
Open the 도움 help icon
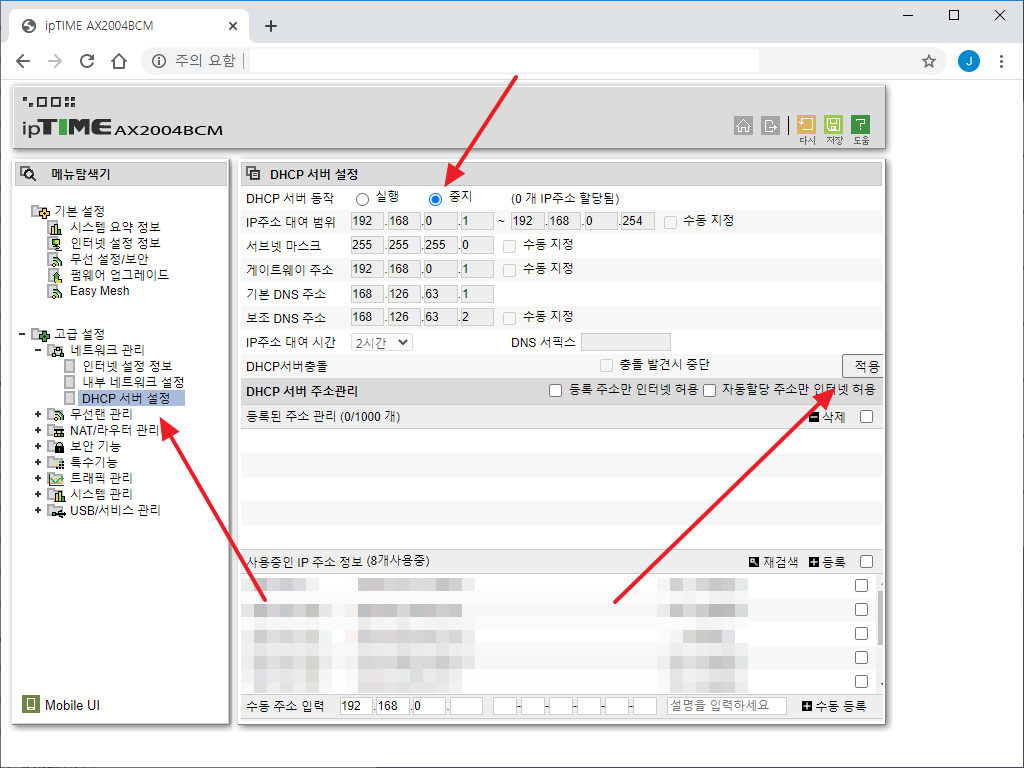click(x=860, y=125)
